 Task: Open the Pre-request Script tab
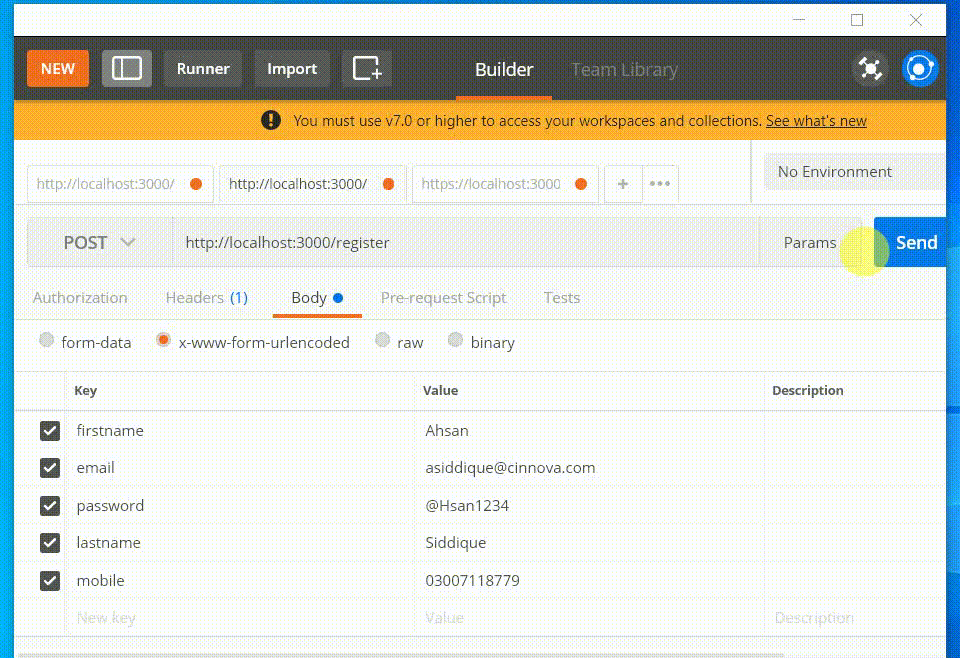pyautogui.click(x=443, y=297)
